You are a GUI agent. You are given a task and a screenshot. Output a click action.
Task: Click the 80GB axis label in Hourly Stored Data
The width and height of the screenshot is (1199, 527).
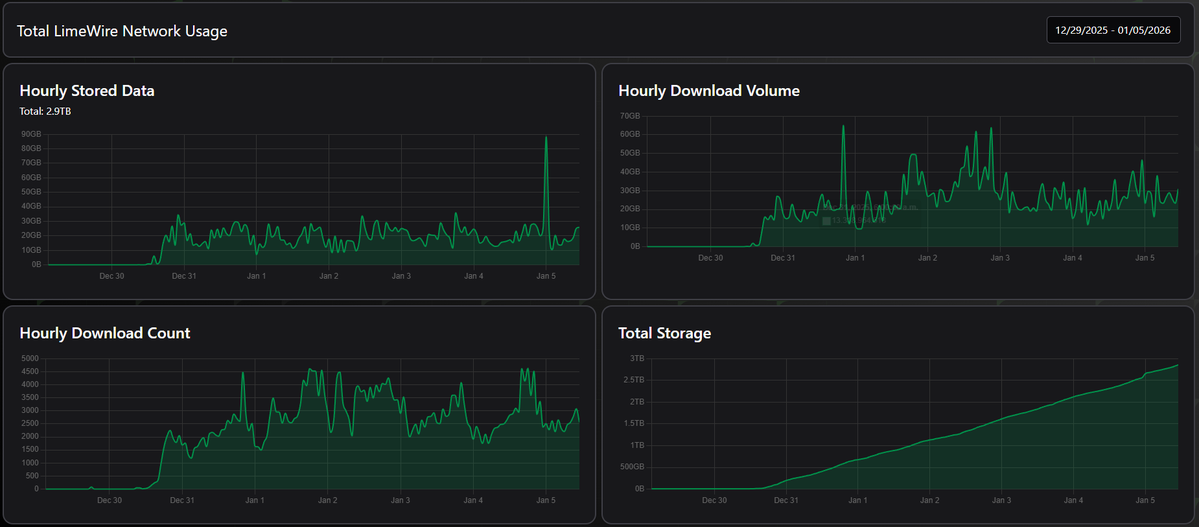pyautogui.click(x=31, y=149)
